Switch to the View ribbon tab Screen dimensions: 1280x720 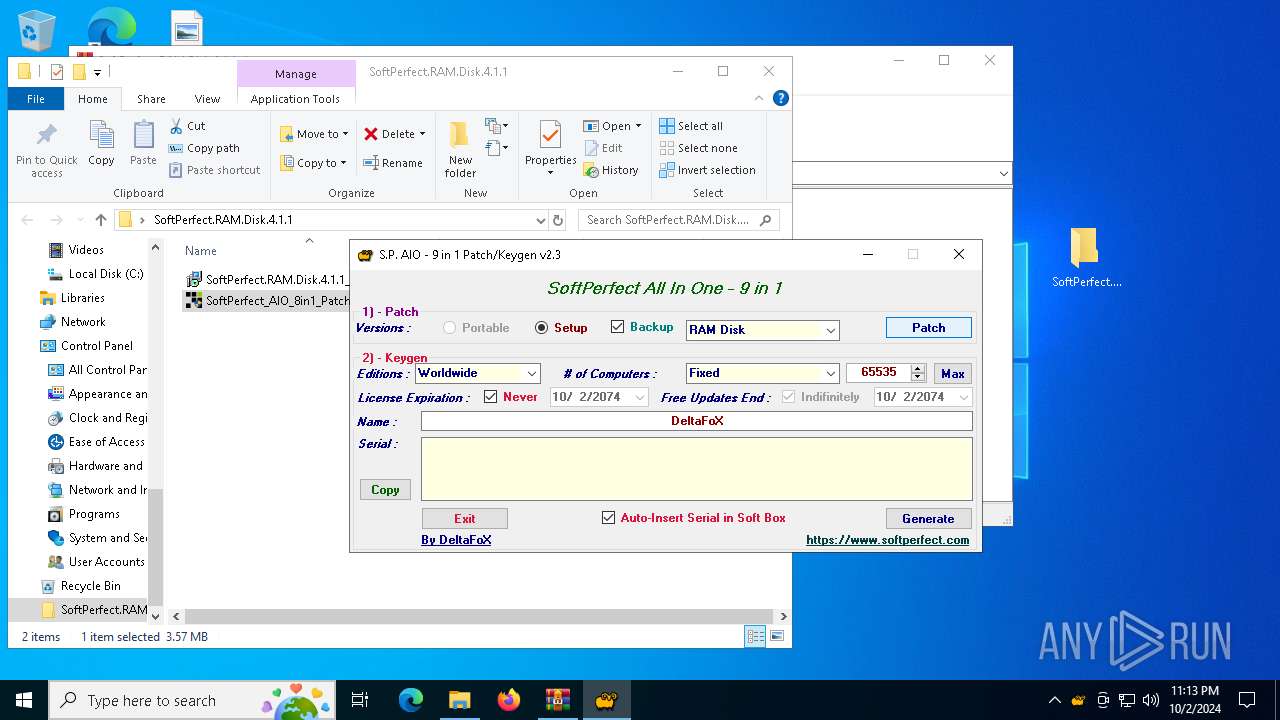[207, 99]
